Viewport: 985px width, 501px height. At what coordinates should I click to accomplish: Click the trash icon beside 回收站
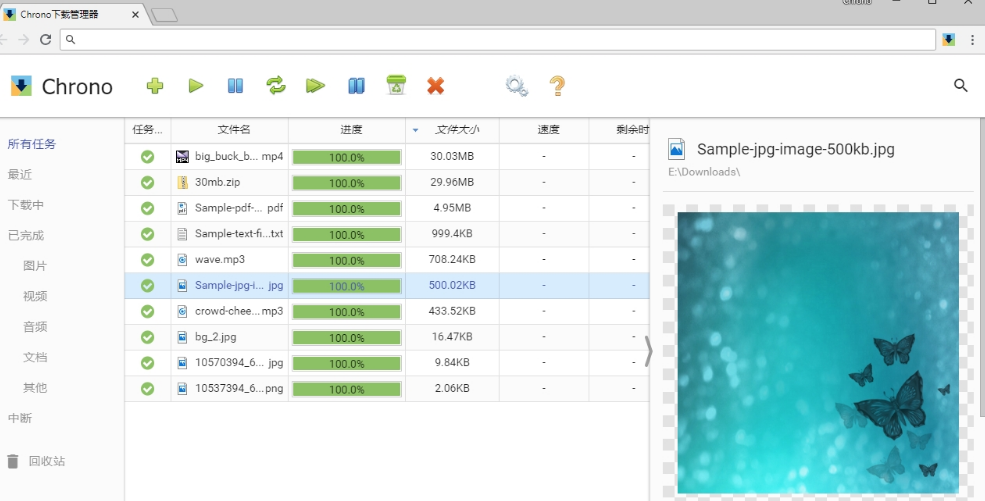(x=13, y=461)
